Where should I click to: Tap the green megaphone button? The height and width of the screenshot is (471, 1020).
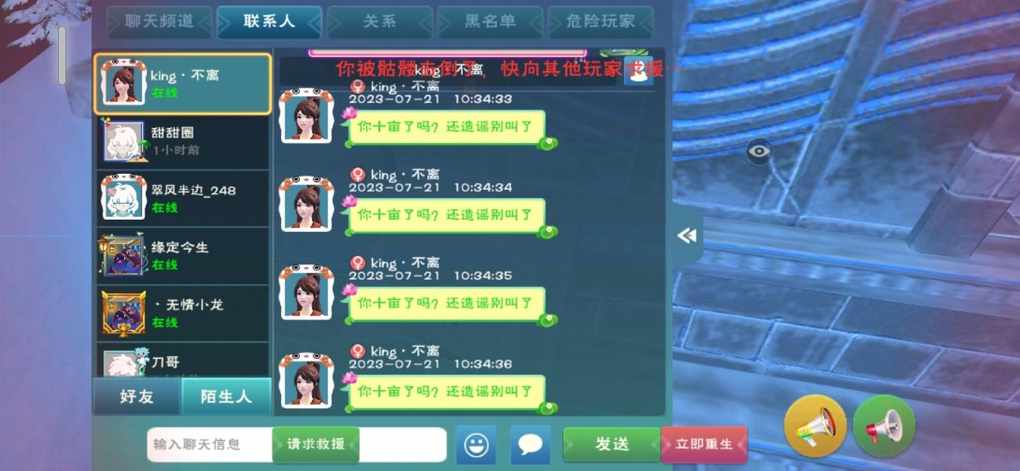[884, 426]
